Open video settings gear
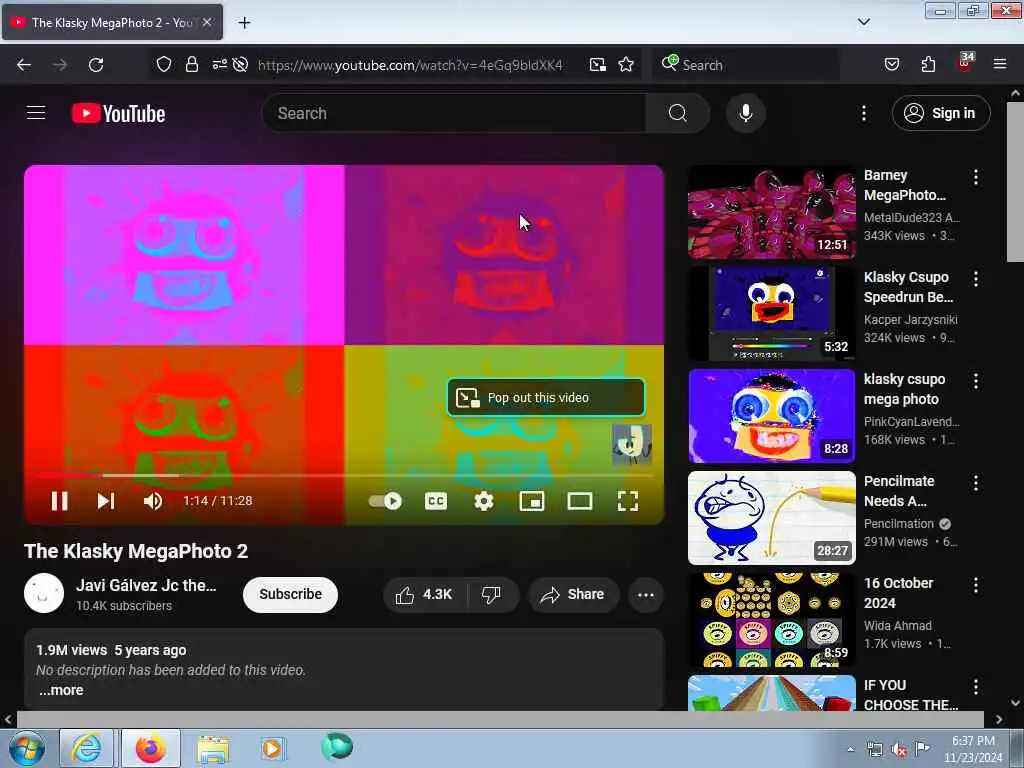Image resolution: width=1024 pixels, height=768 pixels. point(484,501)
